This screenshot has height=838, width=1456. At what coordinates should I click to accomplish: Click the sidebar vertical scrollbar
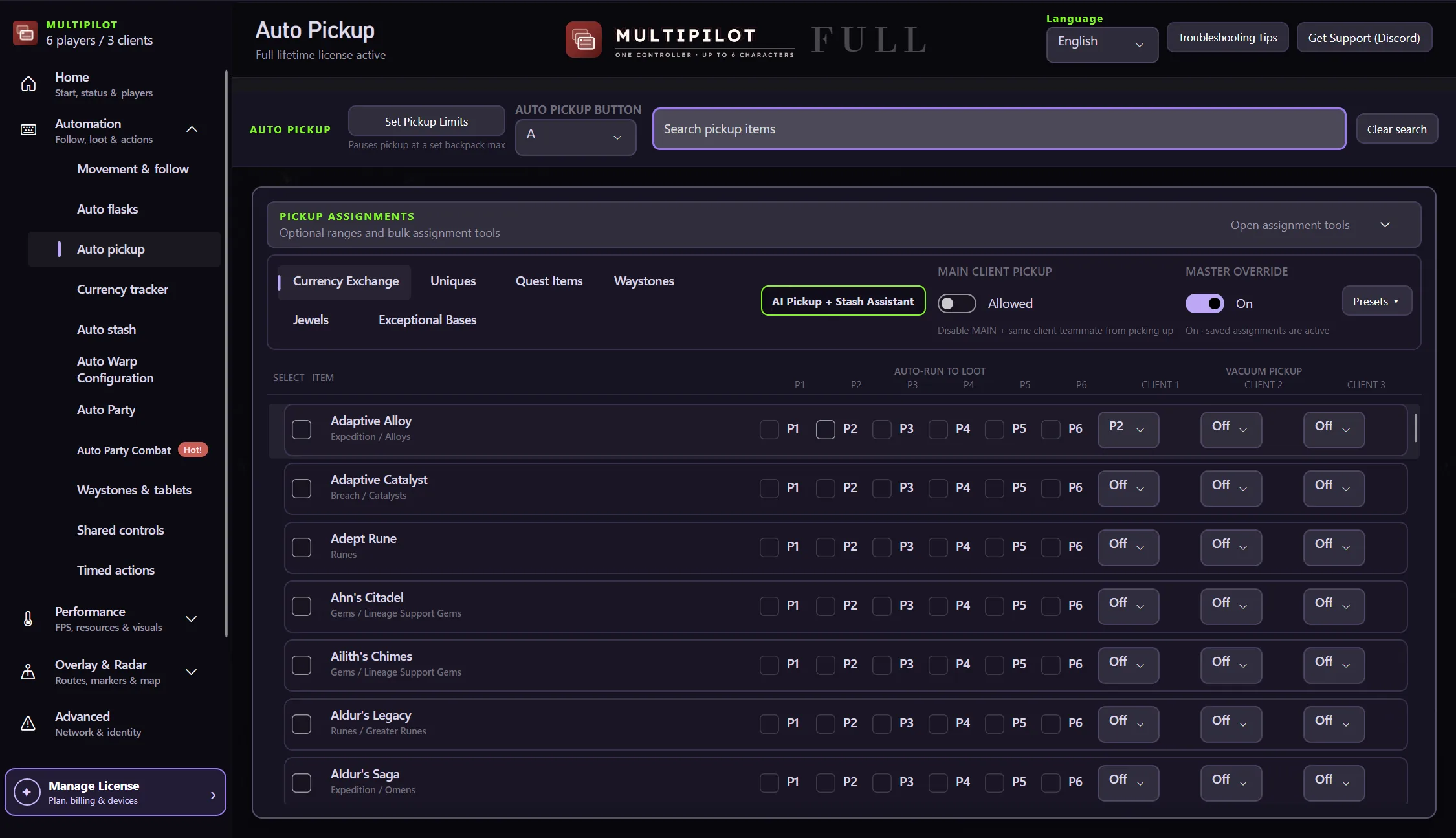point(226,353)
